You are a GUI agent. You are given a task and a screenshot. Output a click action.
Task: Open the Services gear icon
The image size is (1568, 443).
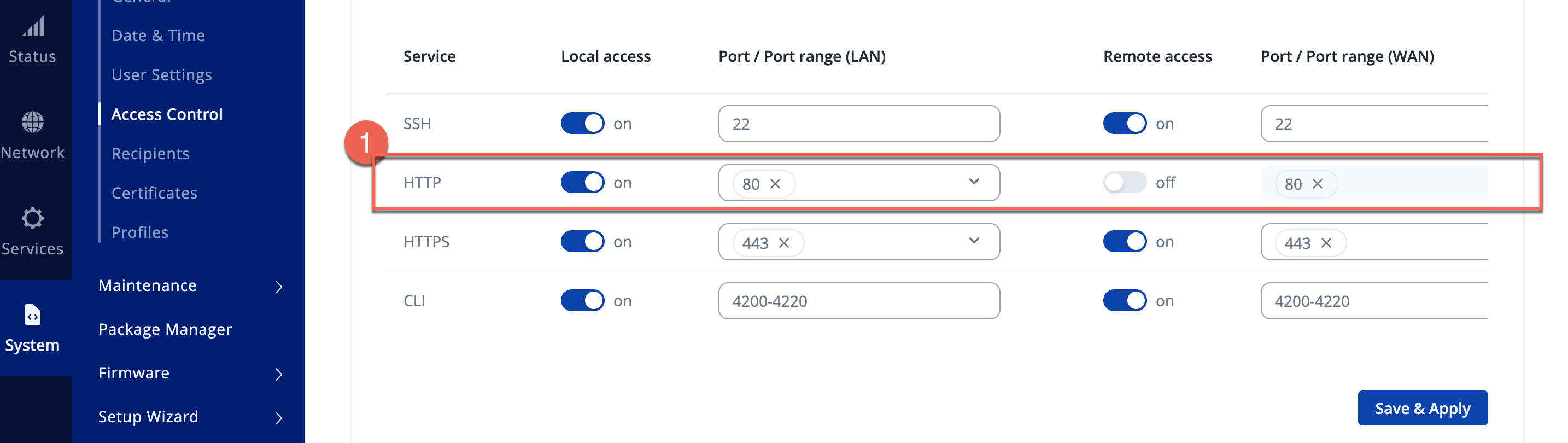point(33,218)
